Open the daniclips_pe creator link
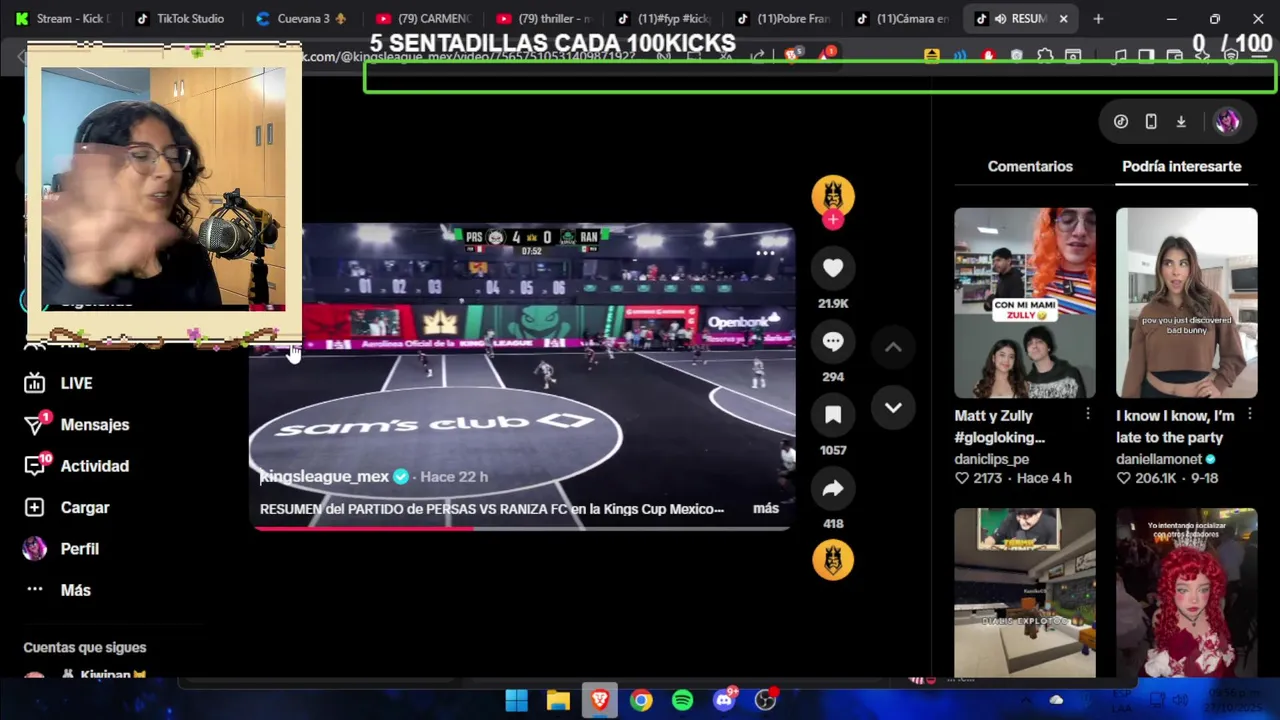1280x720 pixels. coord(991,459)
